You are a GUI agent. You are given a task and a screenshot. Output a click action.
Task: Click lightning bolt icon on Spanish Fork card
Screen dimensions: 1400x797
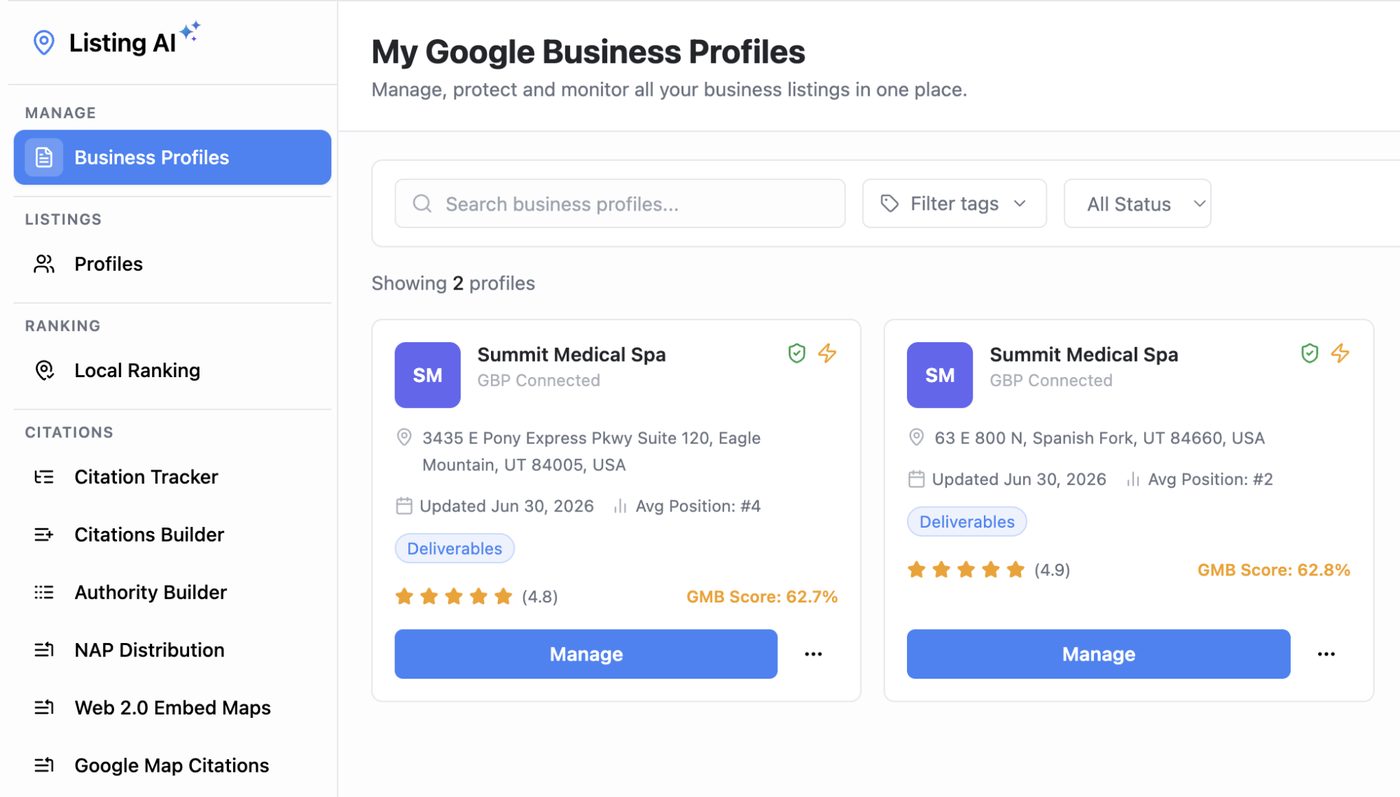pyautogui.click(x=1340, y=353)
